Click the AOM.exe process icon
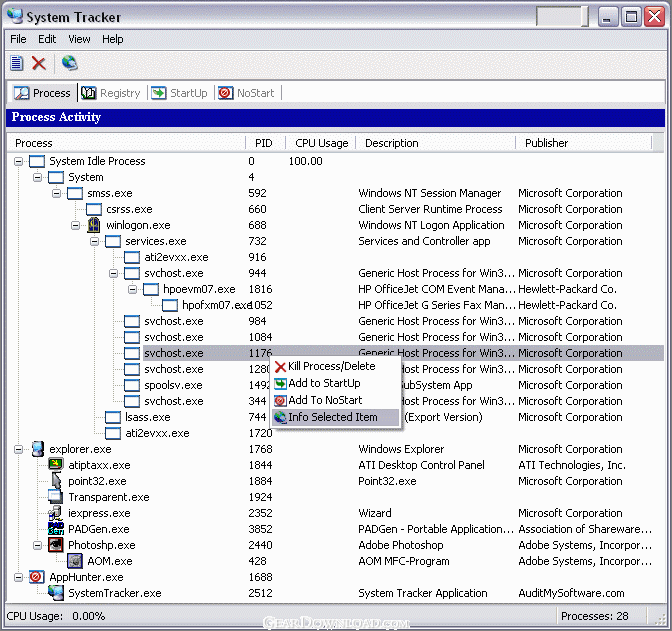Image resolution: width=672 pixels, height=631 pixels. (x=75, y=561)
